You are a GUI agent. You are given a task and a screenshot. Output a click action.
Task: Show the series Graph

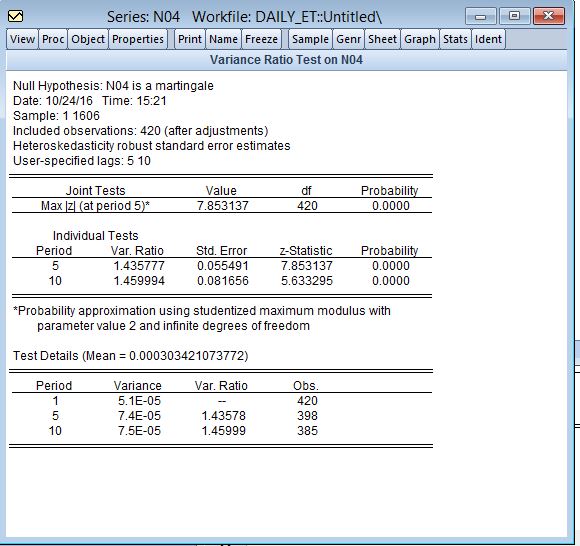420,39
